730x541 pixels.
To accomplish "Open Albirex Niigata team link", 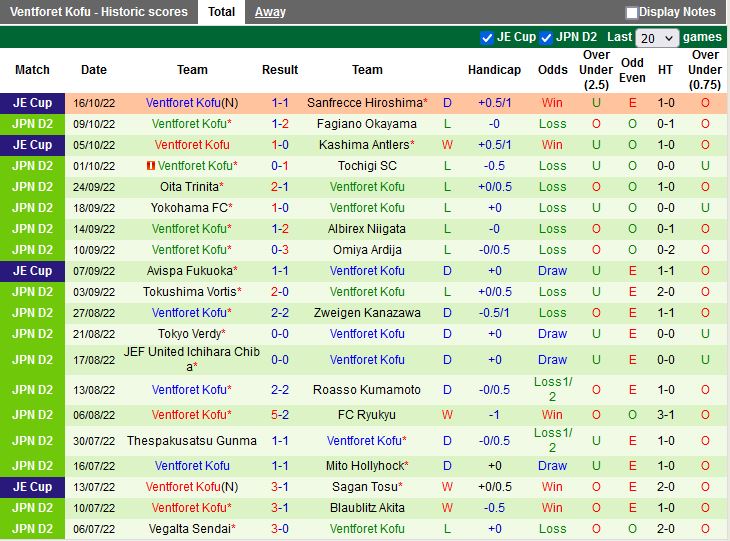I will click(x=367, y=229).
